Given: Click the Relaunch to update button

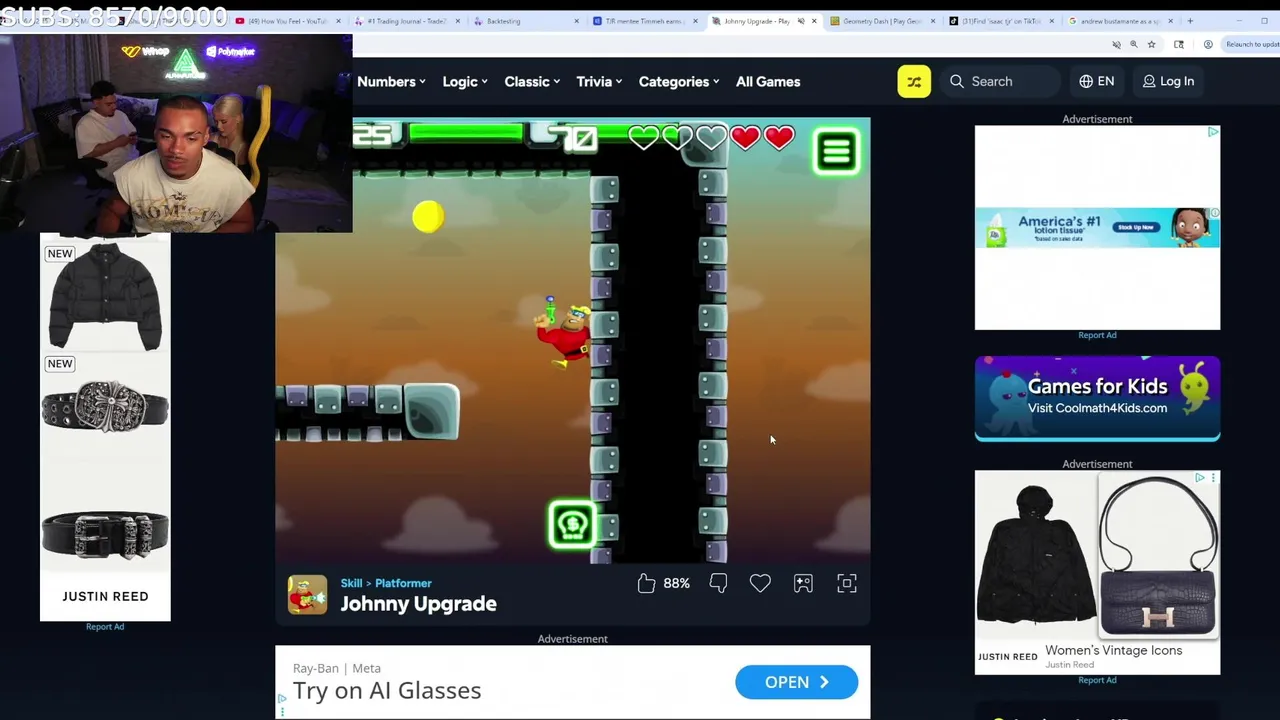Looking at the screenshot, I should [1252, 44].
